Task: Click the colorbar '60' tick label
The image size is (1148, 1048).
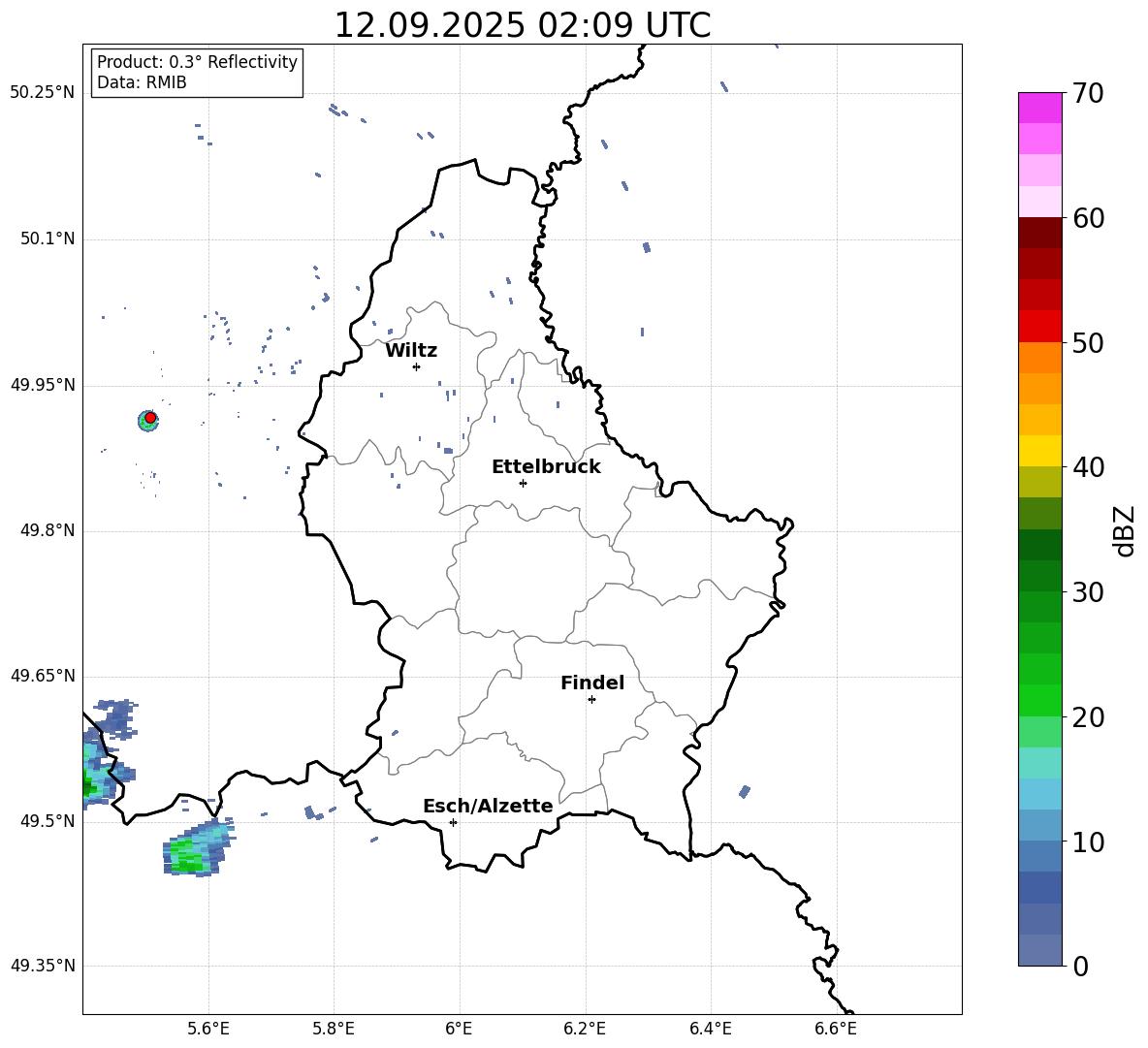Action: click(x=1088, y=218)
